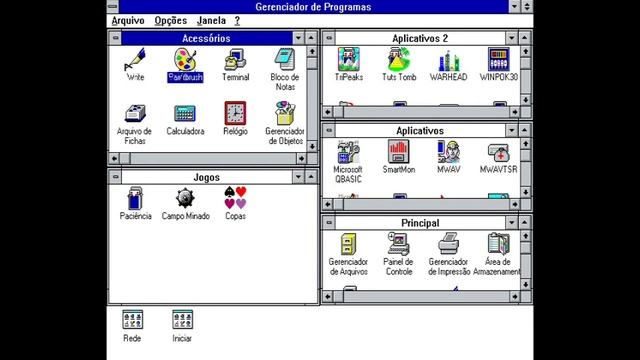The width and height of the screenshot is (640, 360).
Task: Restore the minimized Rede group icon
Action: [133, 320]
